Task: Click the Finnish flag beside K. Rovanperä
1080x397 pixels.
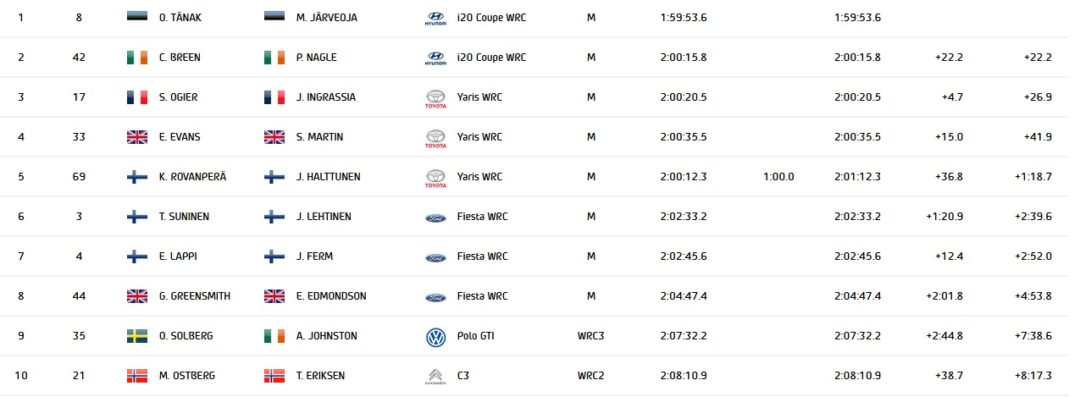Action: [x=137, y=176]
